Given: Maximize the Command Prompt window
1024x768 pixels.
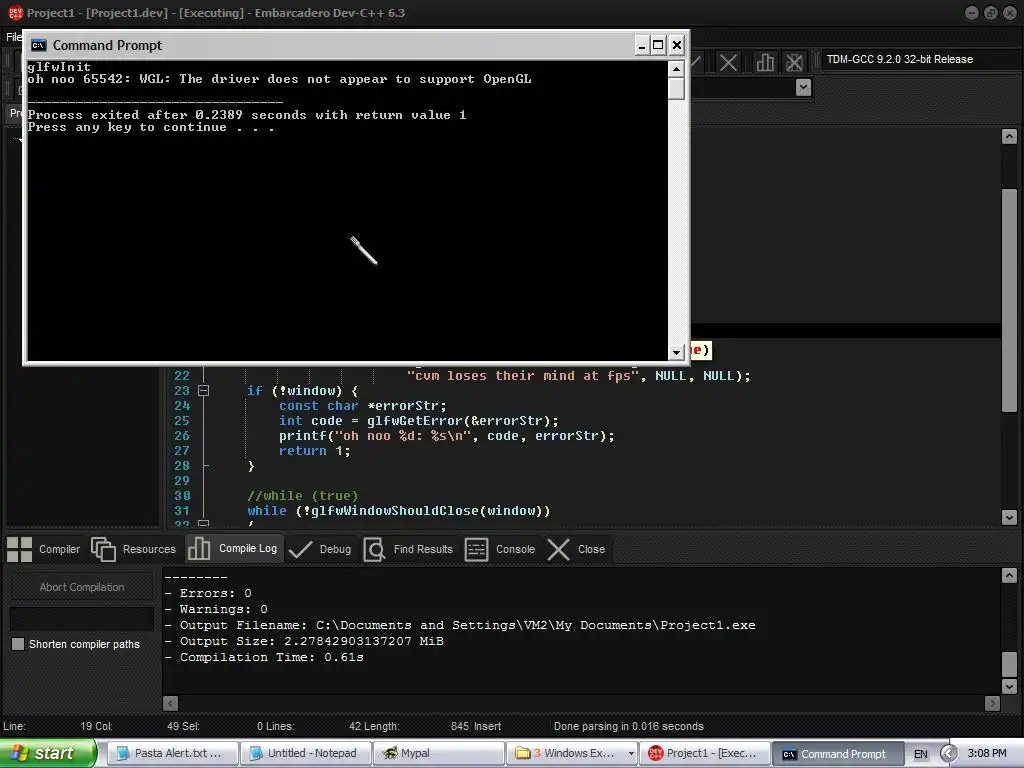Looking at the screenshot, I should click(x=658, y=45).
